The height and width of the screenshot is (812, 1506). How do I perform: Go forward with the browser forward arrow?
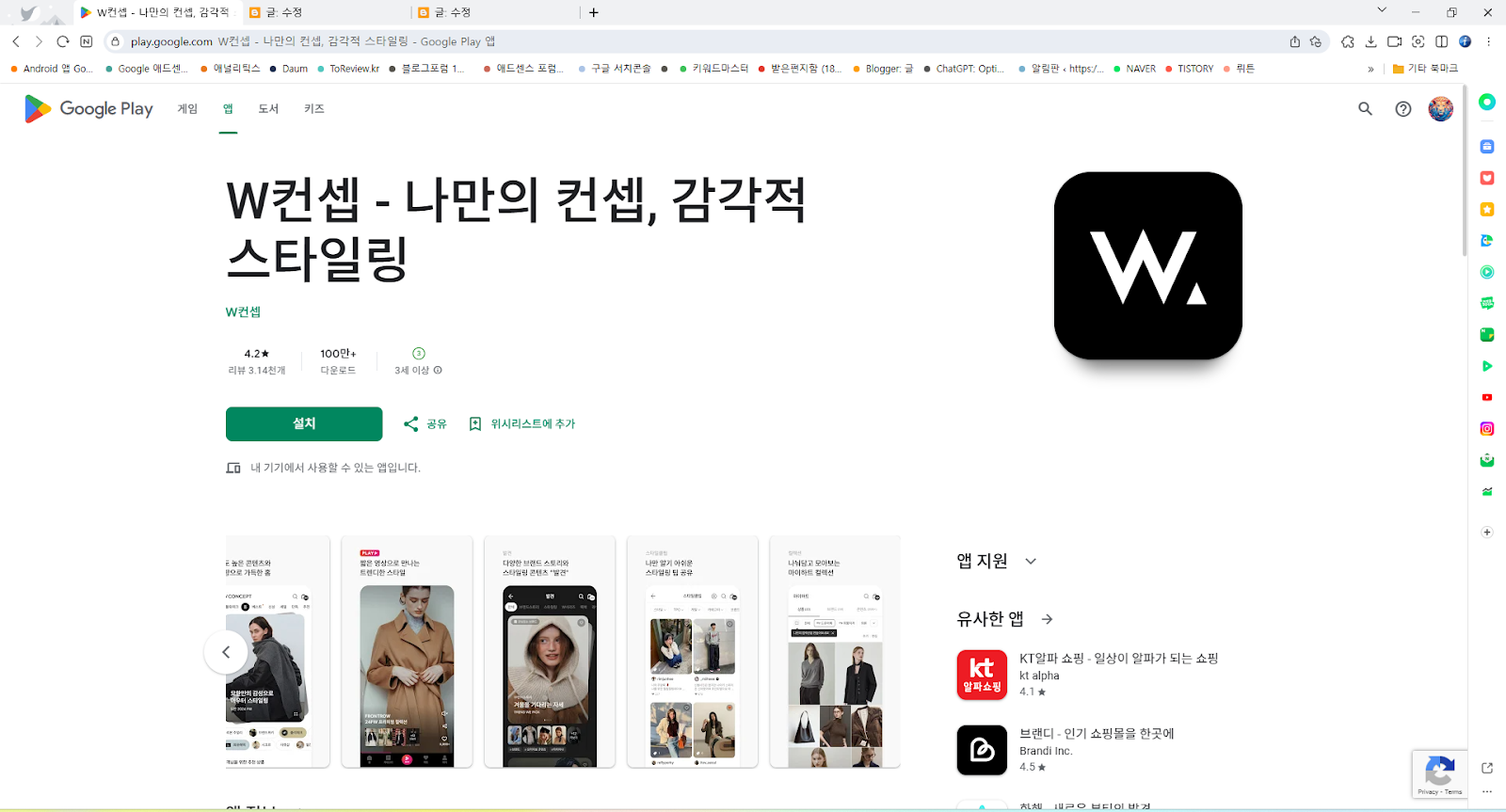[39, 41]
